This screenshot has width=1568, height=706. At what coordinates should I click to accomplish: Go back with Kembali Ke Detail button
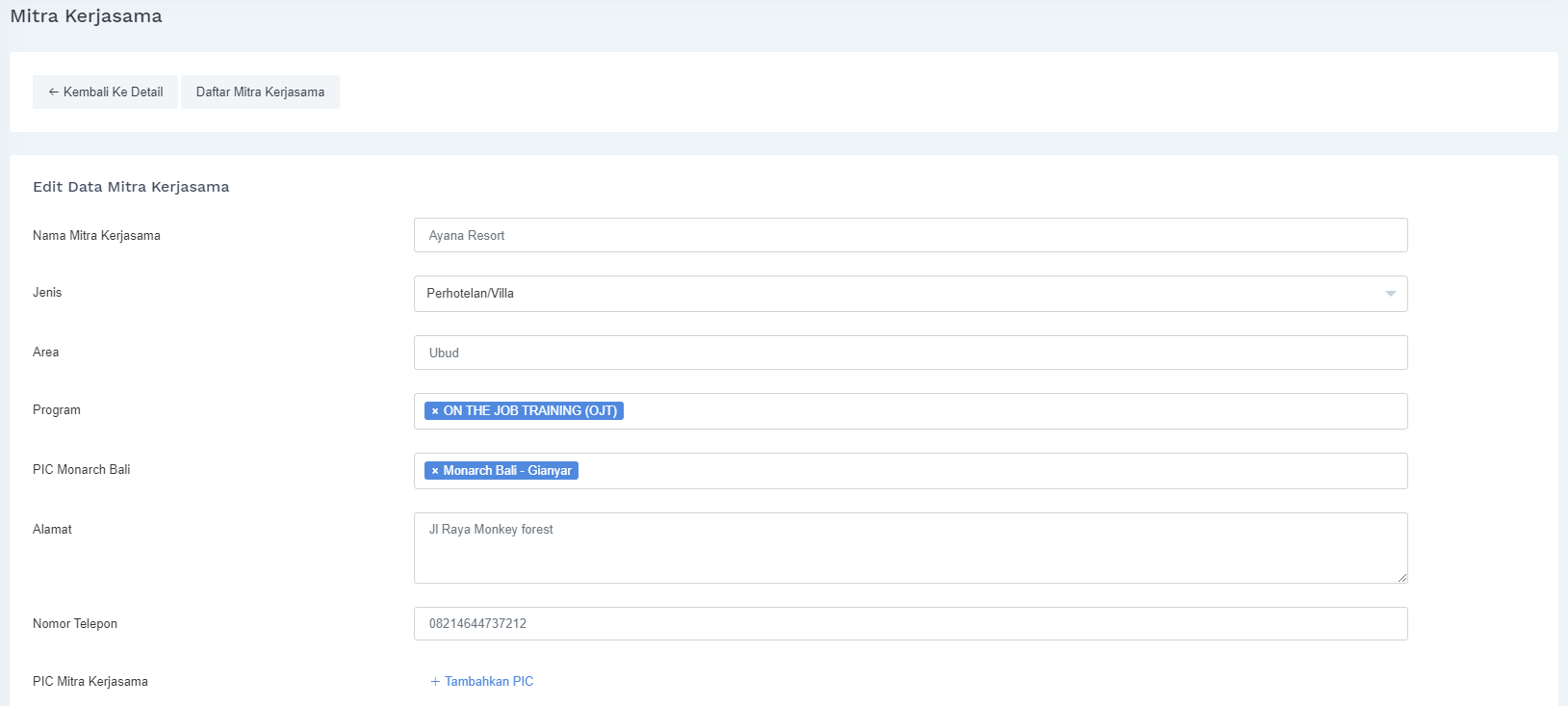coord(106,92)
